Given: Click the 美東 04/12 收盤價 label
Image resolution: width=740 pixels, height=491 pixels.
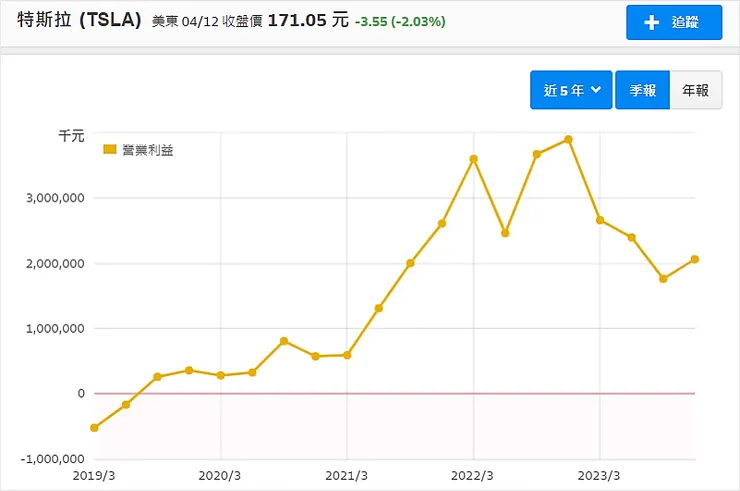Looking at the screenshot, I should coord(207,22).
